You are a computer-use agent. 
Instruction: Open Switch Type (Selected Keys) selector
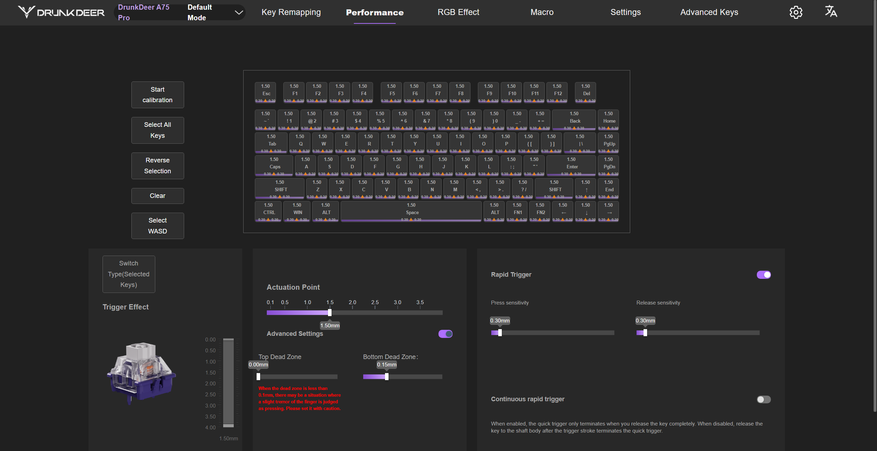pyautogui.click(x=128, y=274)
